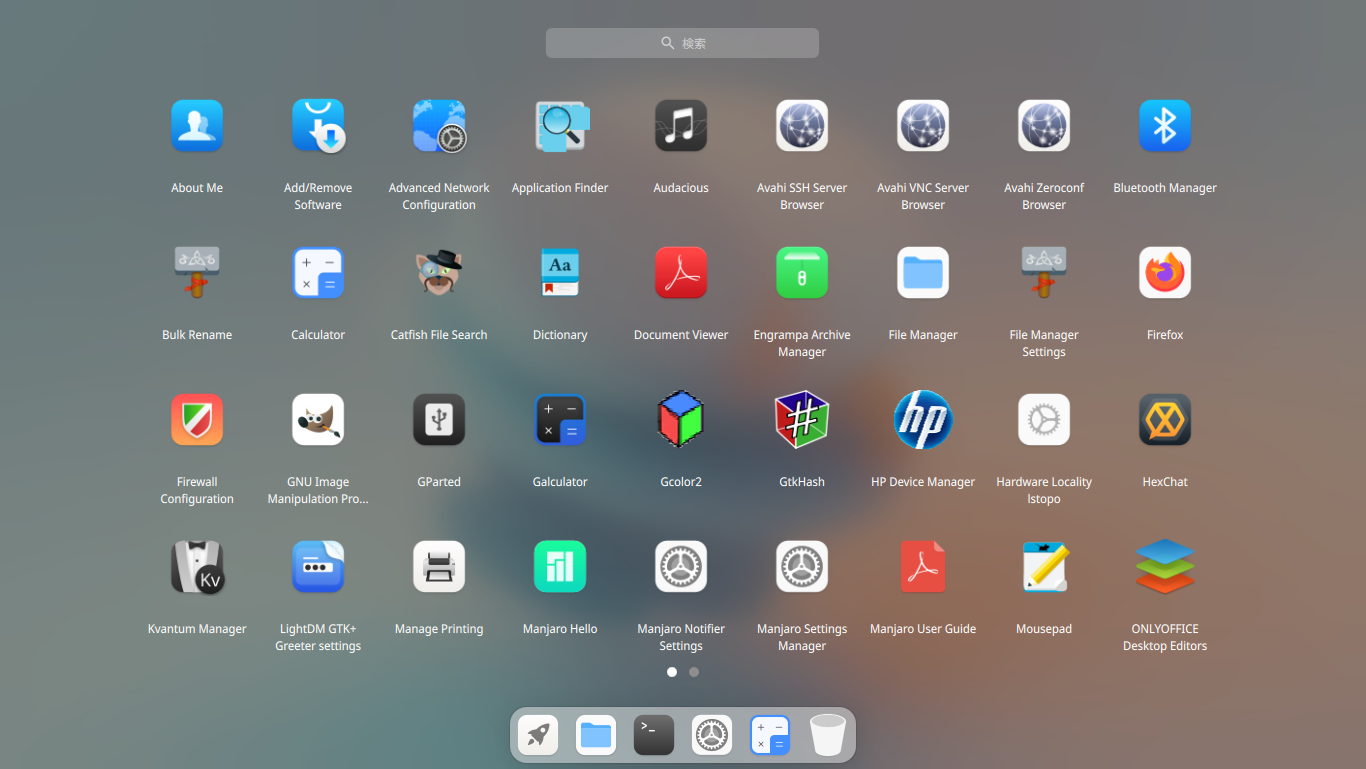Open Manjaro Settings Manager
This screenshot has height=769, width=1366.
pos(802,567)
